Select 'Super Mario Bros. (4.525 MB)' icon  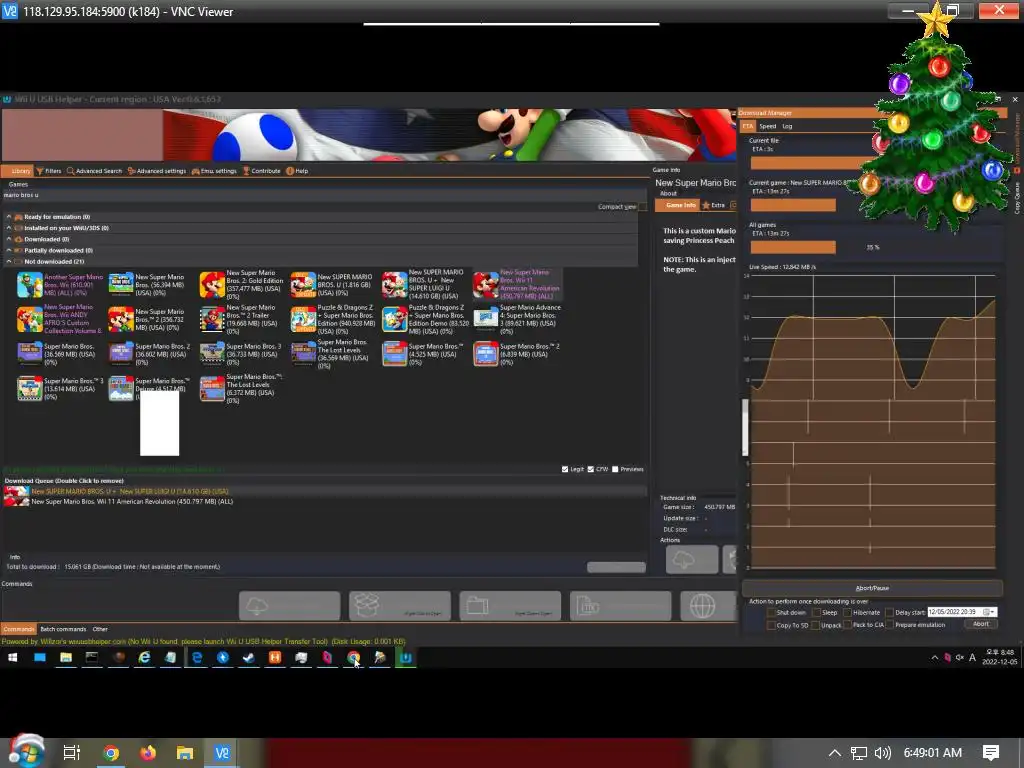pyautogui.click(x=394, y=354)
